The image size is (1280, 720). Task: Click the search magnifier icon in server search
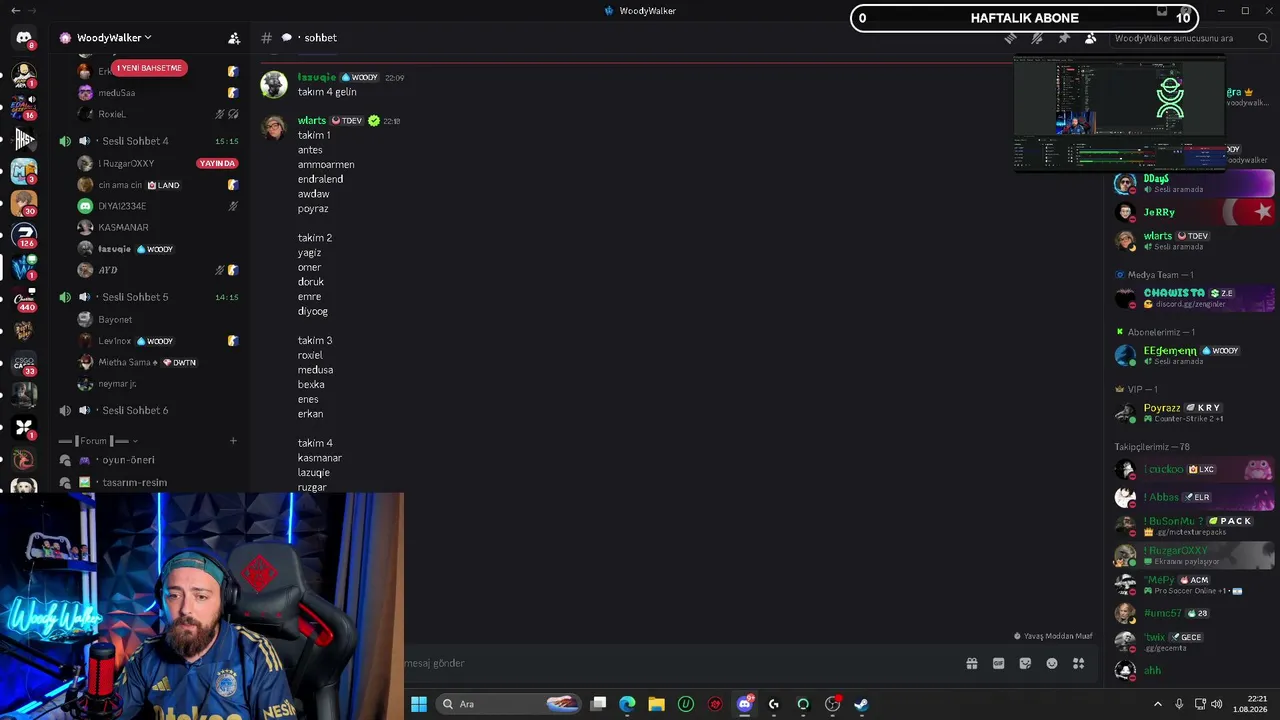tap(1263, 38)
